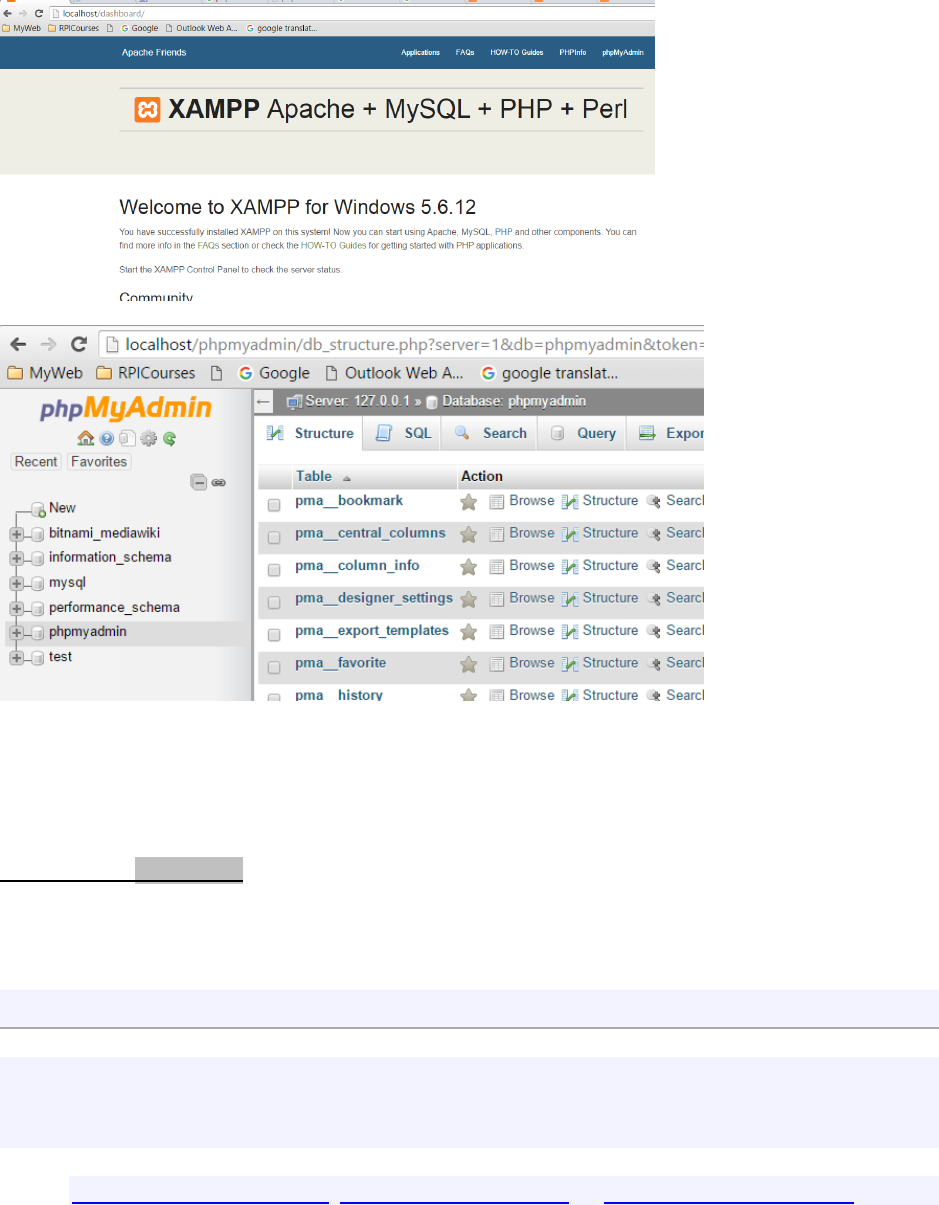Star pma__favorite table as favorite
Screen dimensions: 939x1205
tap(468, 664)
